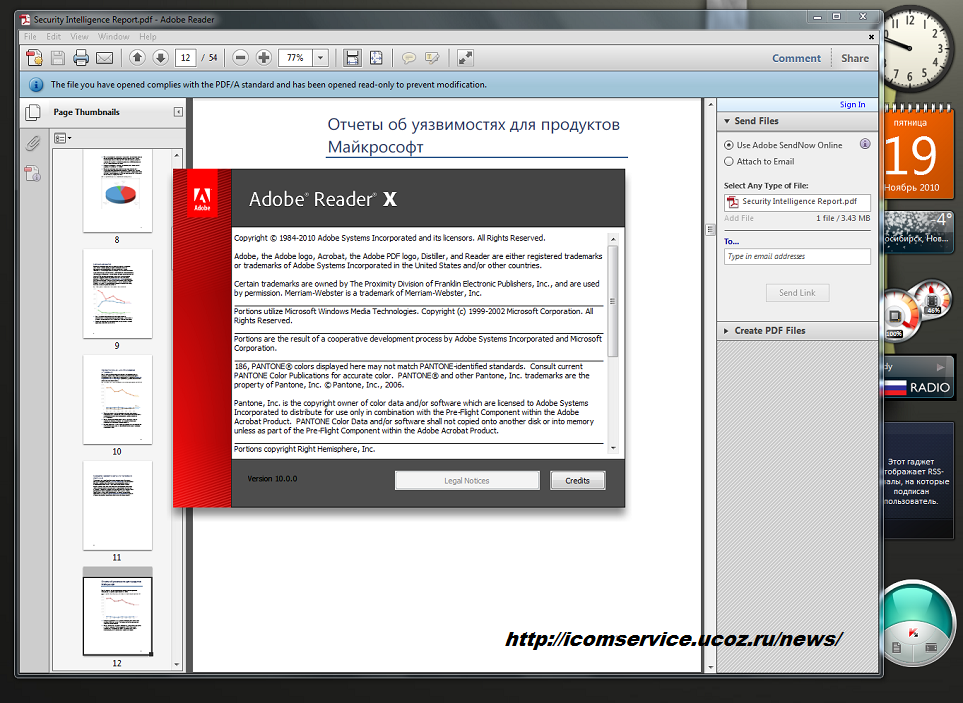Select page 10 thumbnail
The image size is (963, 703).
117,399
